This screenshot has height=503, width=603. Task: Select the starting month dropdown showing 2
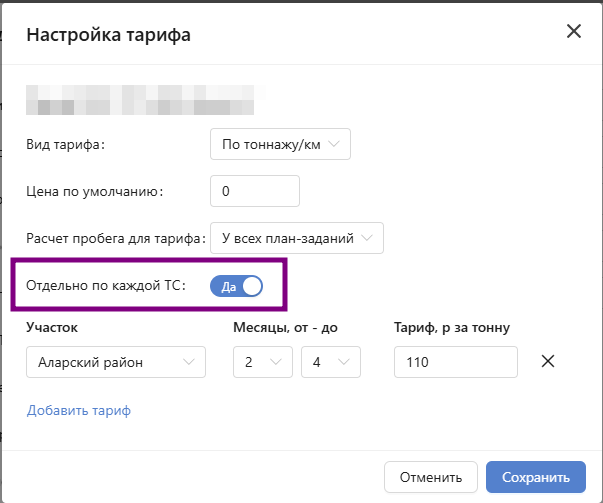263,362
